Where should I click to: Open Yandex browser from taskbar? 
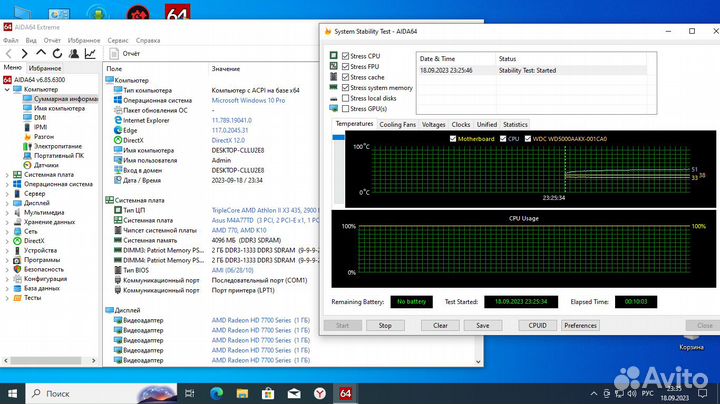point(320,393)
